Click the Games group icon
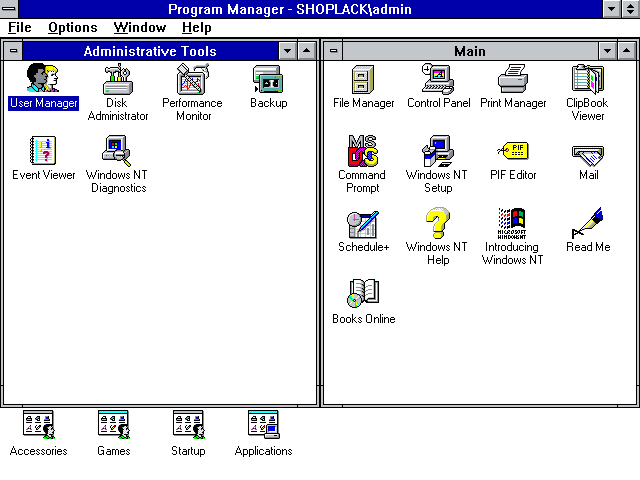This screenshot has width=640, height=480. 113,424
